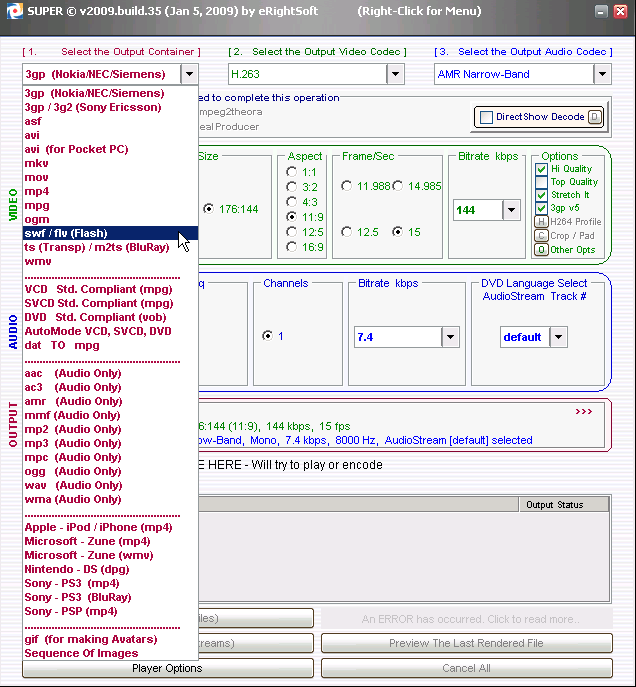
Task: Click the >>> arrows in output panel
Action: 583,411
